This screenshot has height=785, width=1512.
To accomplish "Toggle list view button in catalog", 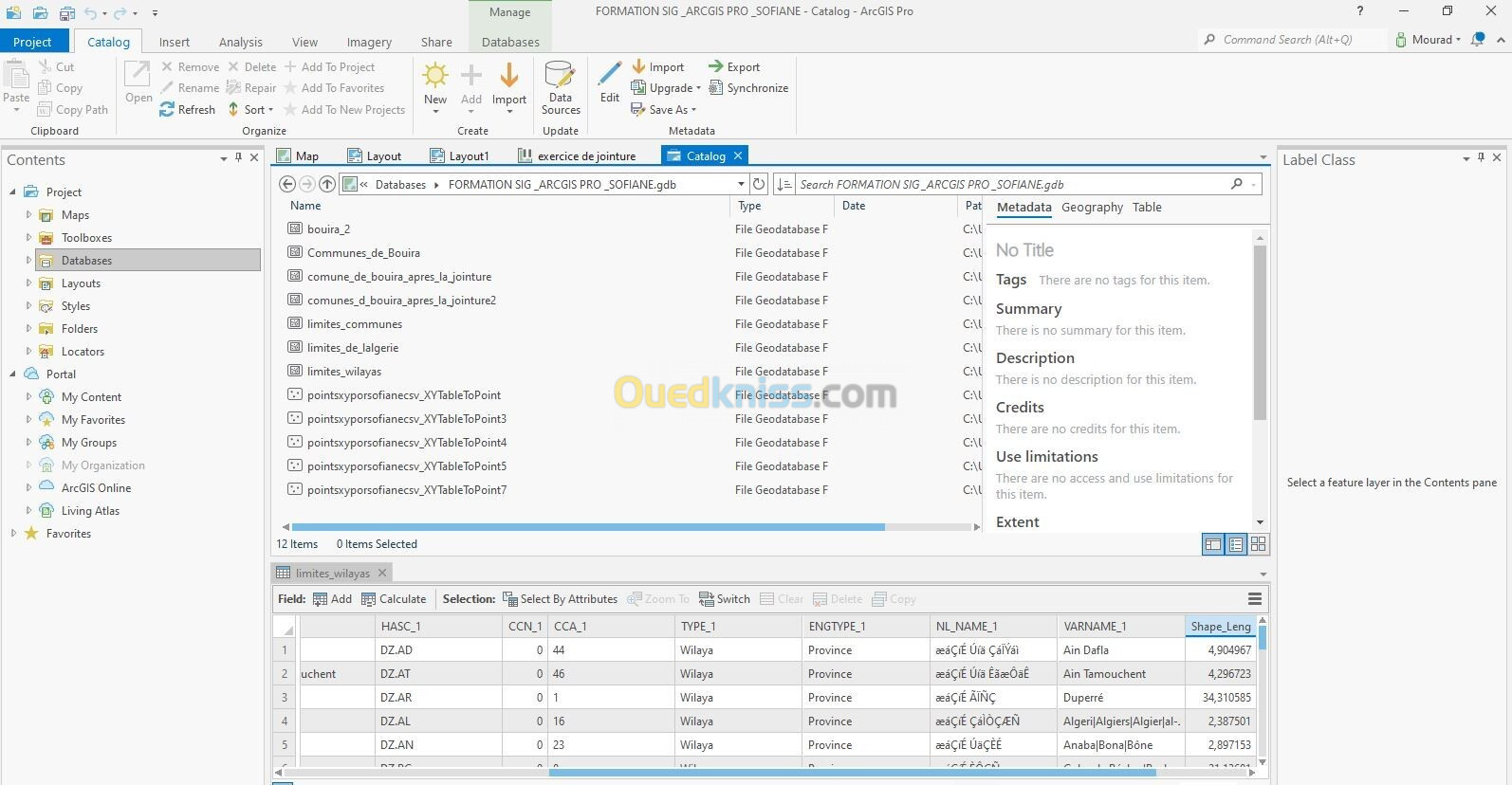I will click(x=1236, y=544).
